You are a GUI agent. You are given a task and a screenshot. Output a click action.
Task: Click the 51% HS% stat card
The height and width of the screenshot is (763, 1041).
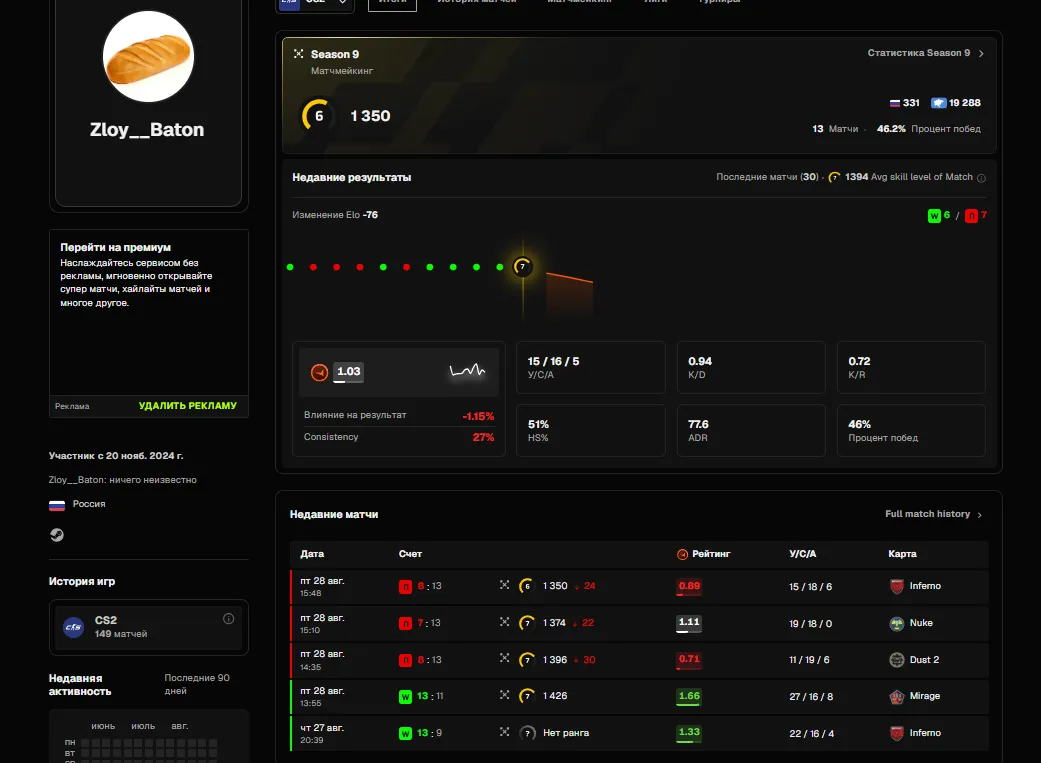(591, 430)
